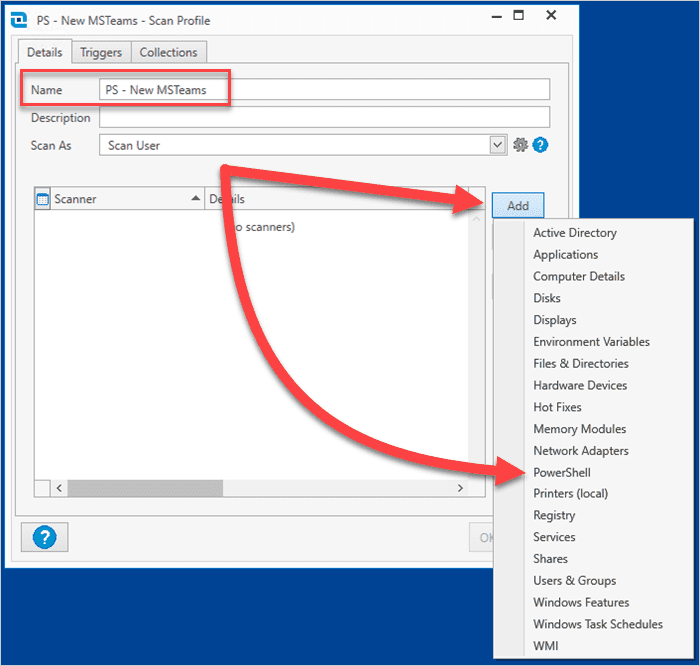Viewport: 700px width, 666px height.
Task: Open the Scan As dropdown
Action: tap(497, 145)
